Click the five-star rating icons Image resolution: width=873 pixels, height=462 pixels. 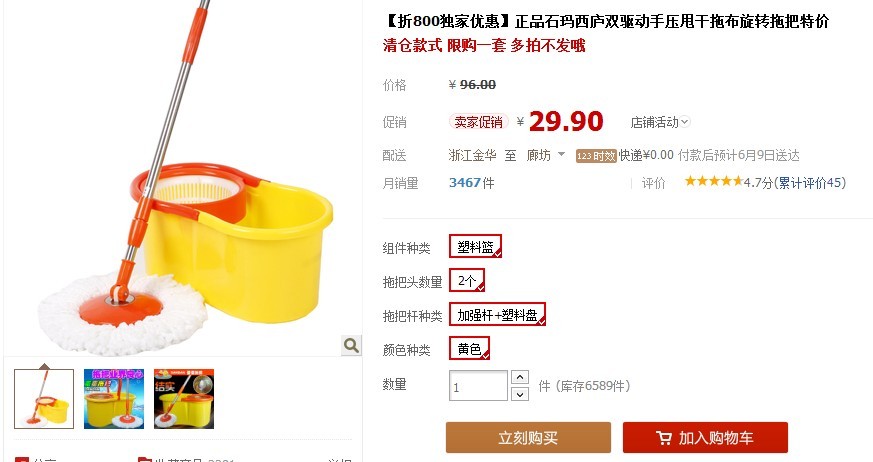point(714,181)
